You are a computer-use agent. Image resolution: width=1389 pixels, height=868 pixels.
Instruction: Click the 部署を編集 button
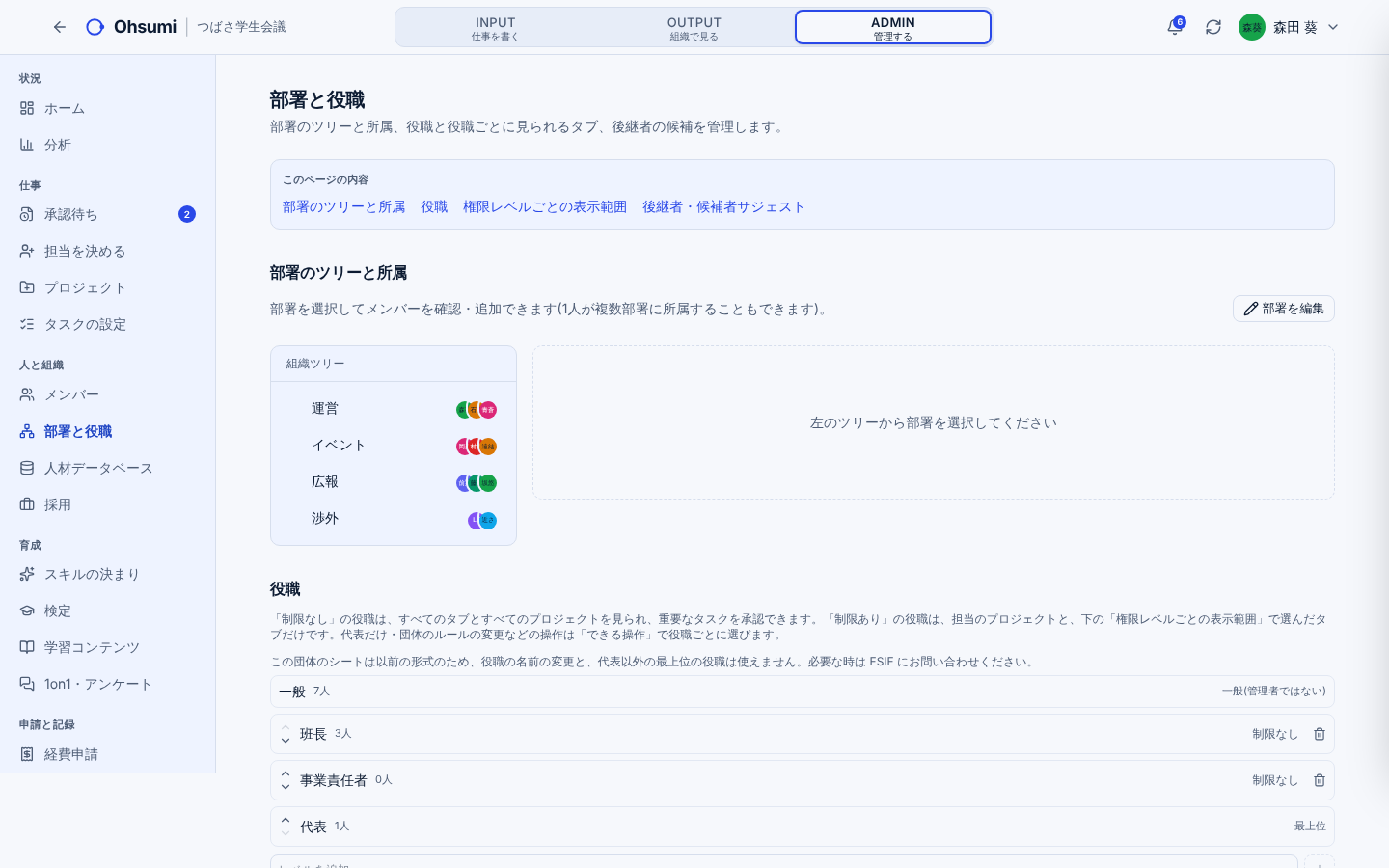point(1284,309)
